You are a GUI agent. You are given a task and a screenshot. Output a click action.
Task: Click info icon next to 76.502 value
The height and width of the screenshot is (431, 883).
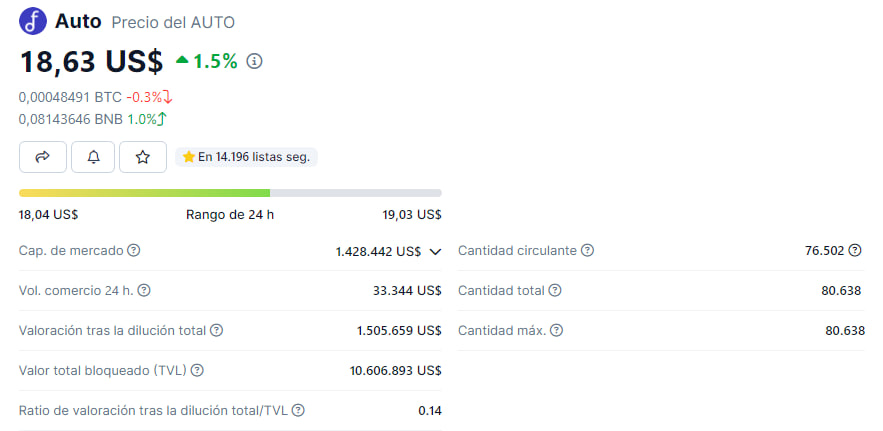[855, 250]
